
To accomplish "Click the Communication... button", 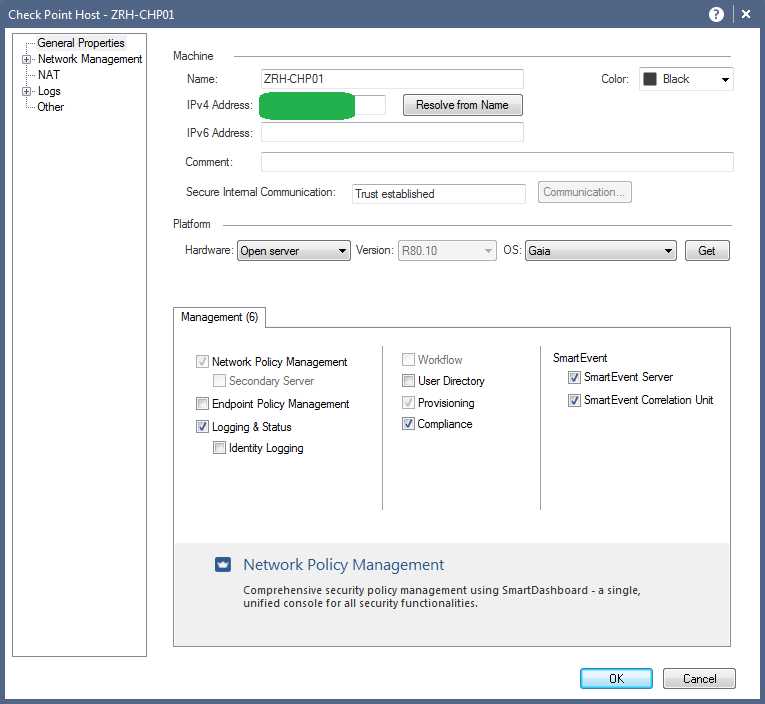I will click(584, 192).
